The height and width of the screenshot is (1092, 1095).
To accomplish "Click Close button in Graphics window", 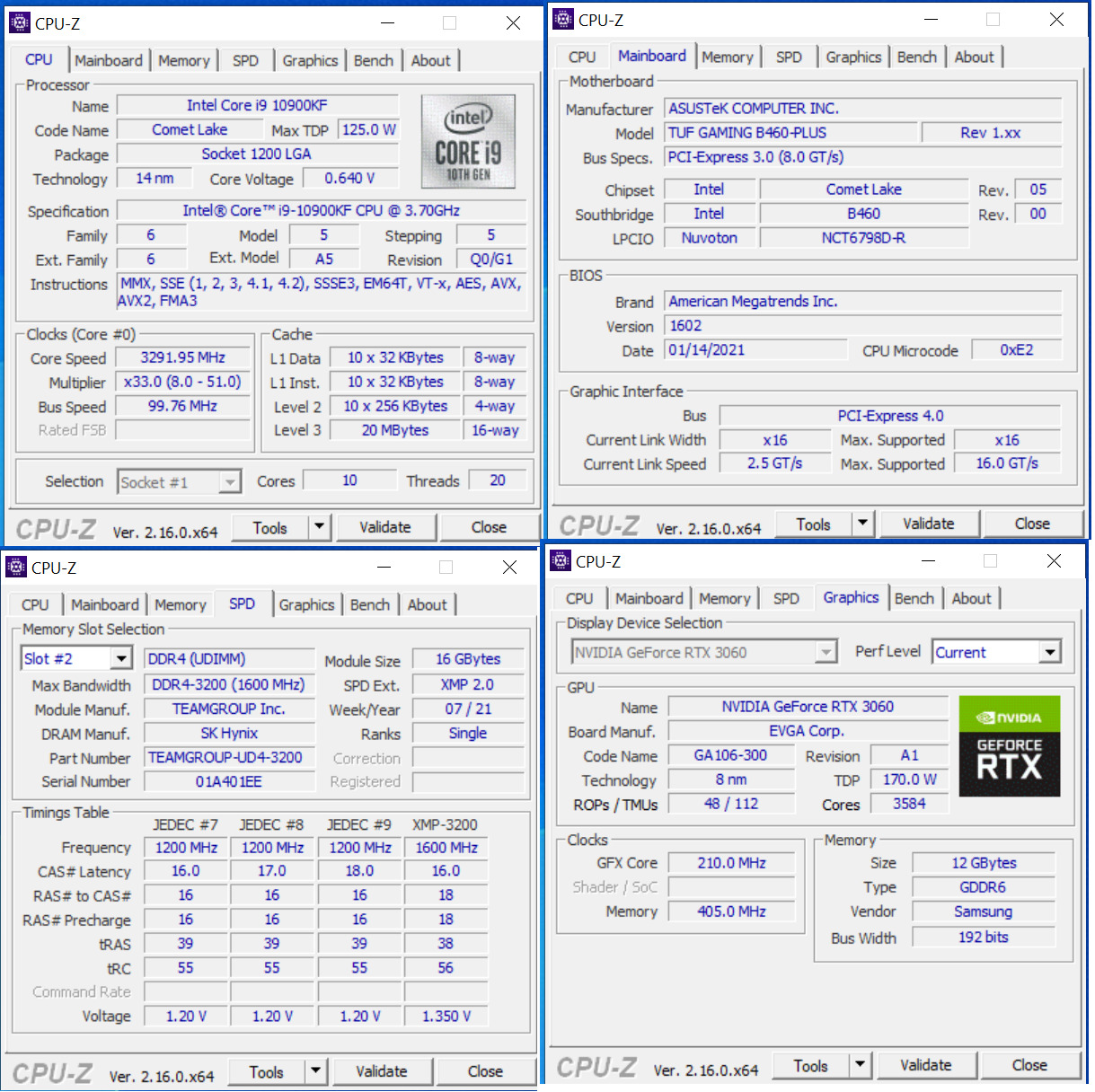I will [x=1029, y=1065].
